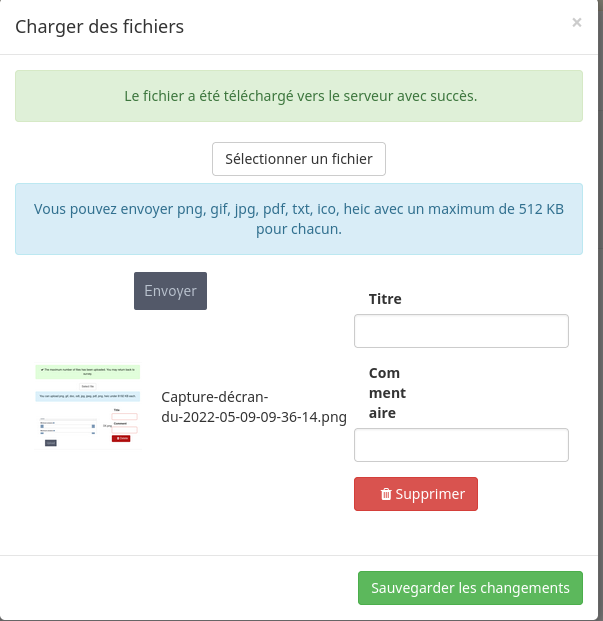Click the green upload success message
The height and width of the screenshot is (621, 603).
[x=299, y=97]
